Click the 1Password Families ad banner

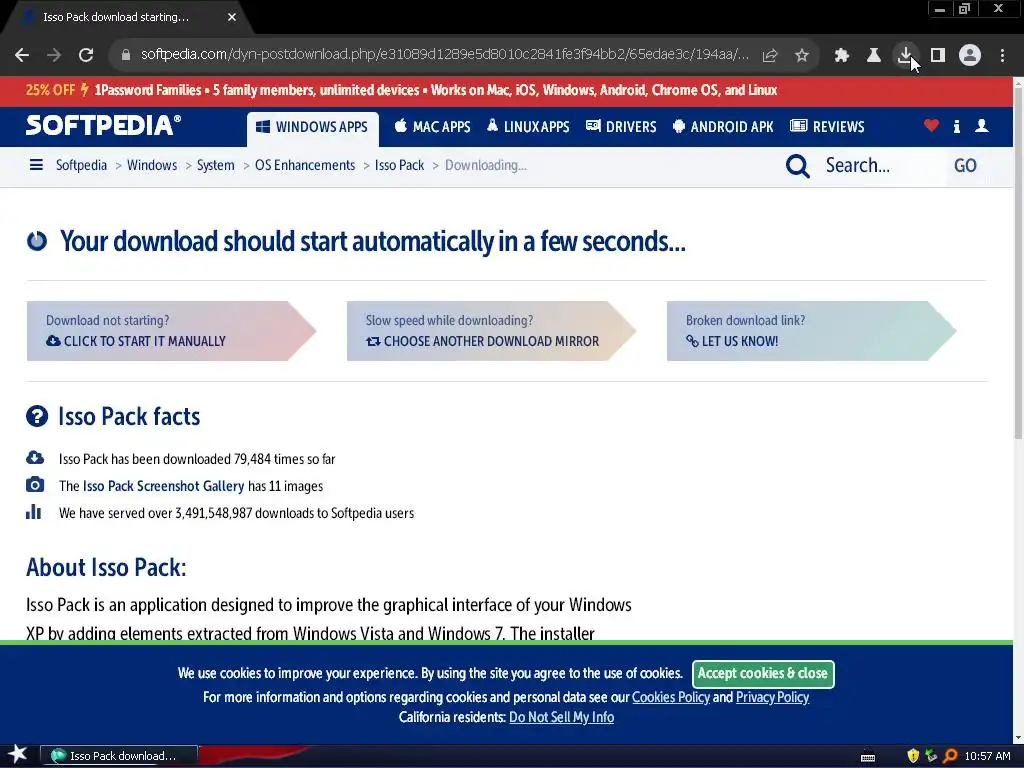pyautogui.click(x=506, y=91)
